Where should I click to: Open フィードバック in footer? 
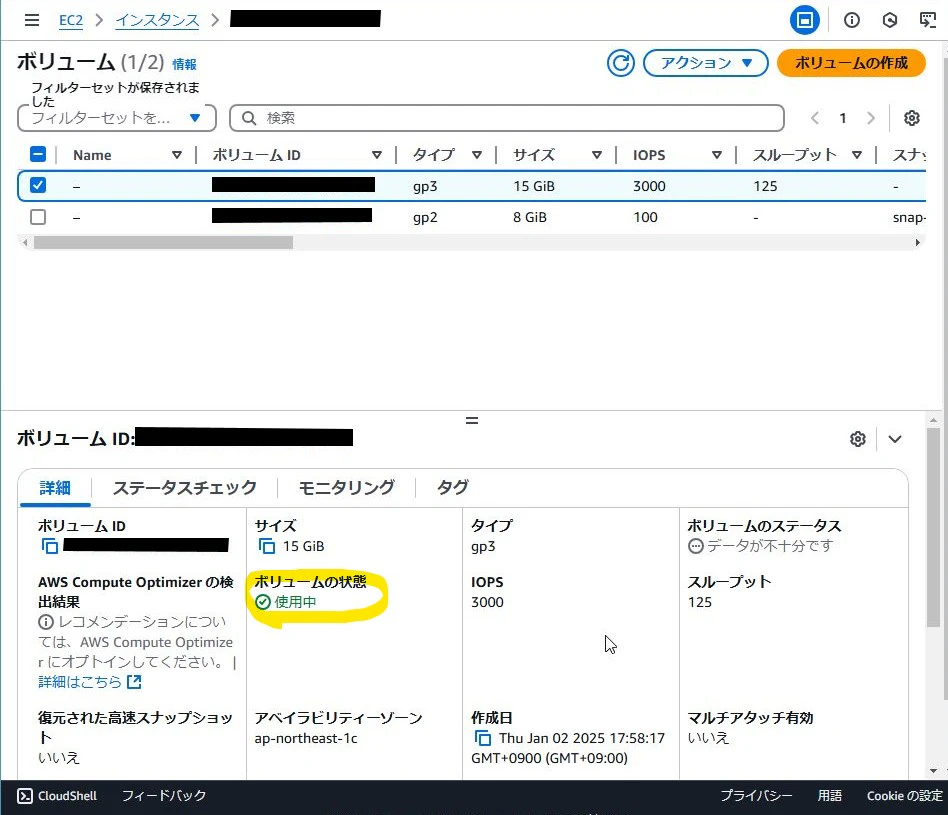coord(164,796)
